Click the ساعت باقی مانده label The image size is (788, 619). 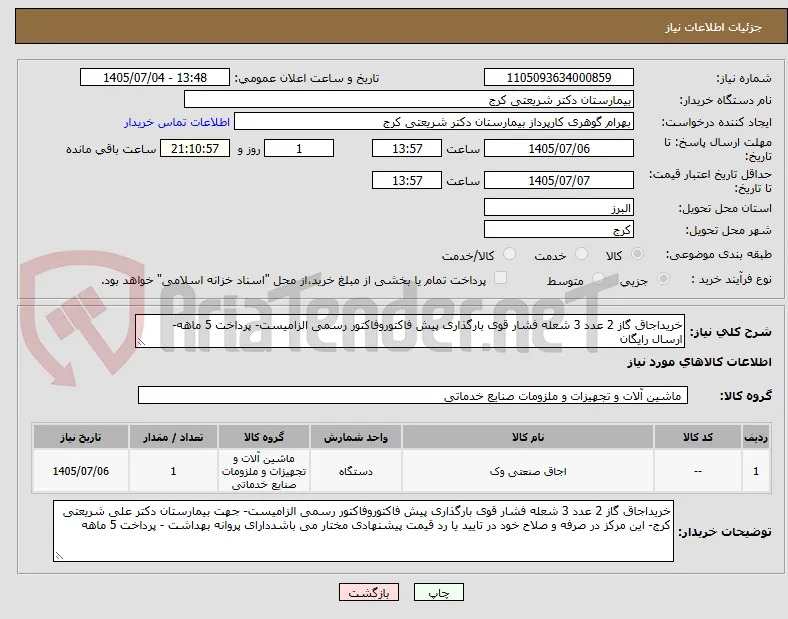(x=111, y=149)
